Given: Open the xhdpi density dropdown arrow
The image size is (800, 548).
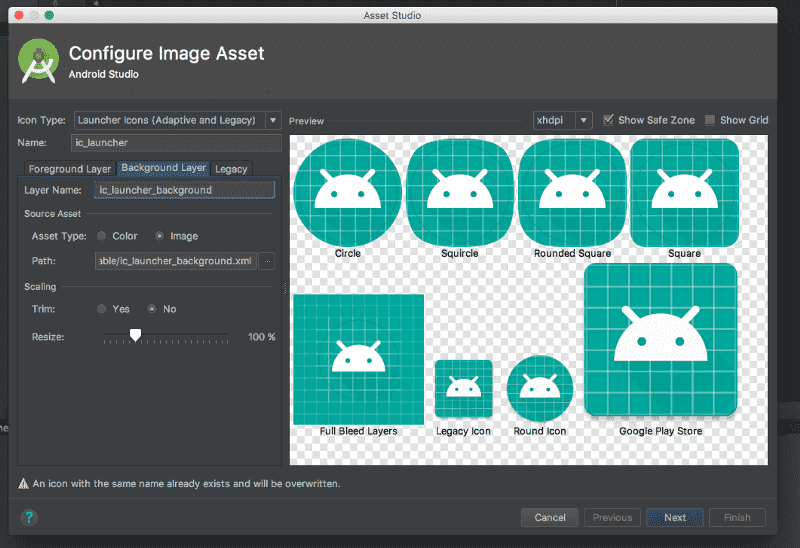Looking at the screenshot, I should 584,120.
